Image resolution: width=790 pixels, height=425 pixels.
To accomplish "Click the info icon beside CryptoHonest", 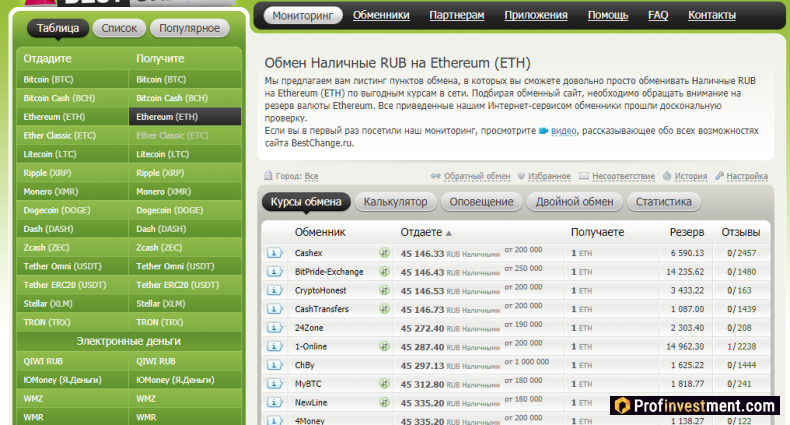I will (274, 290).
